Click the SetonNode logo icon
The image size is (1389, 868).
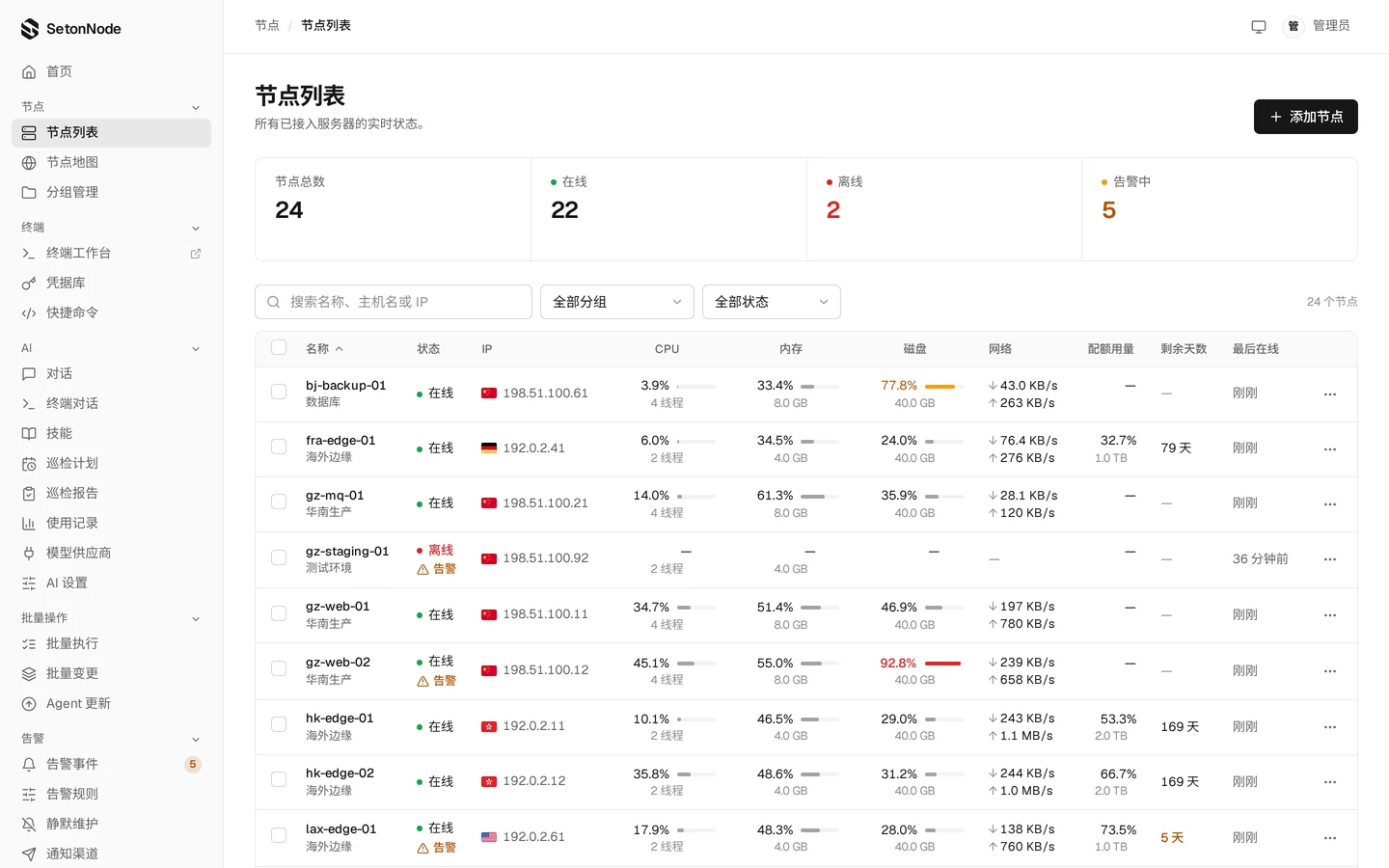tap(30, 29)
